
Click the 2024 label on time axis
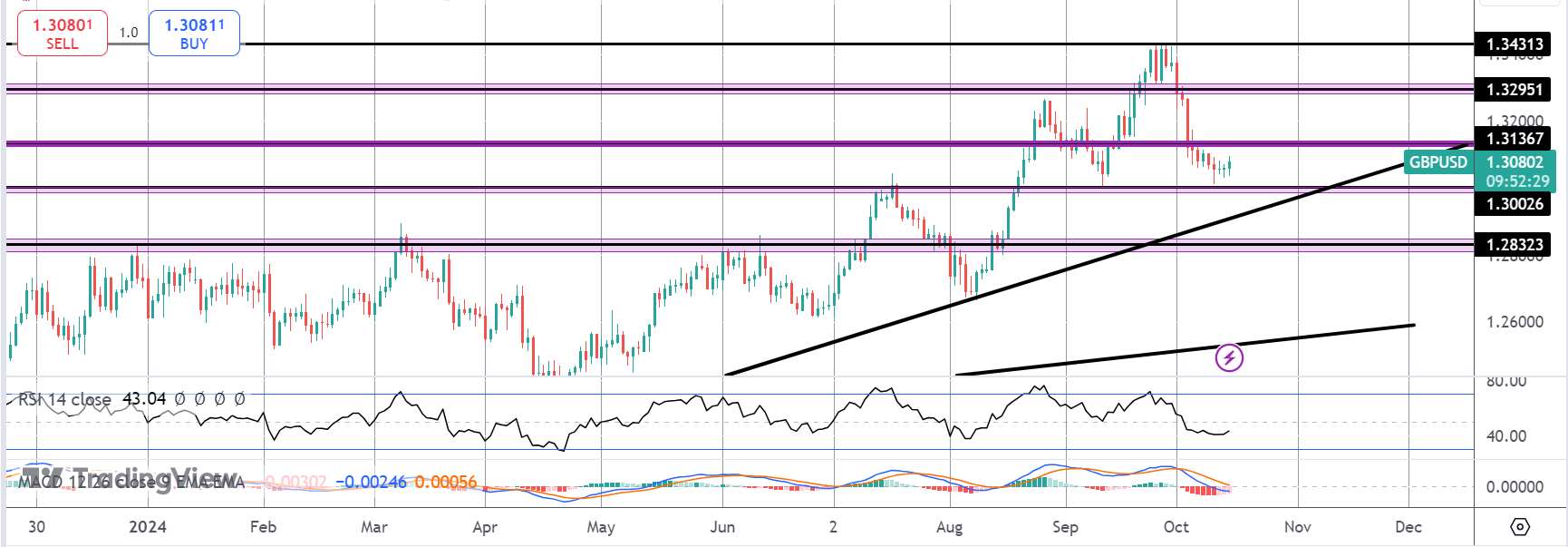(148, 527)
